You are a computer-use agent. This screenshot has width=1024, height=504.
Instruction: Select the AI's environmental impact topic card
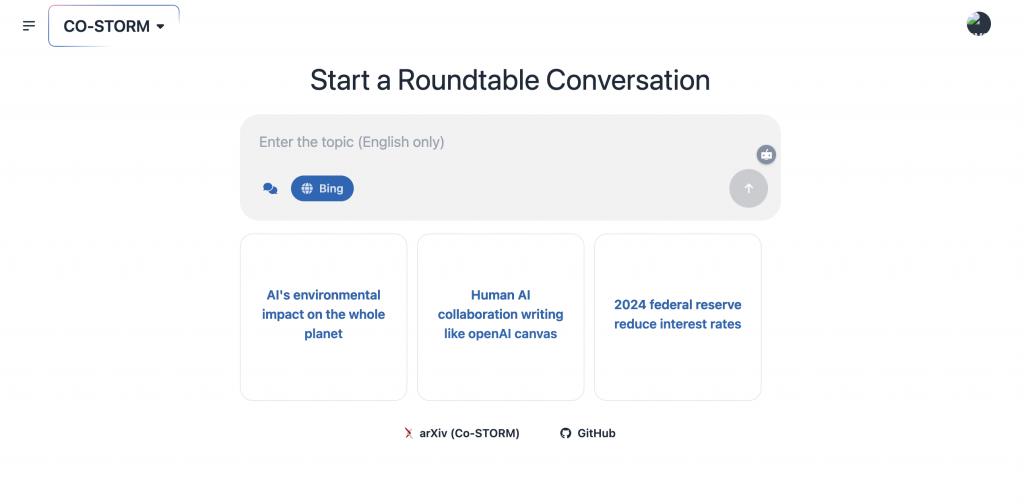point(323,315)
